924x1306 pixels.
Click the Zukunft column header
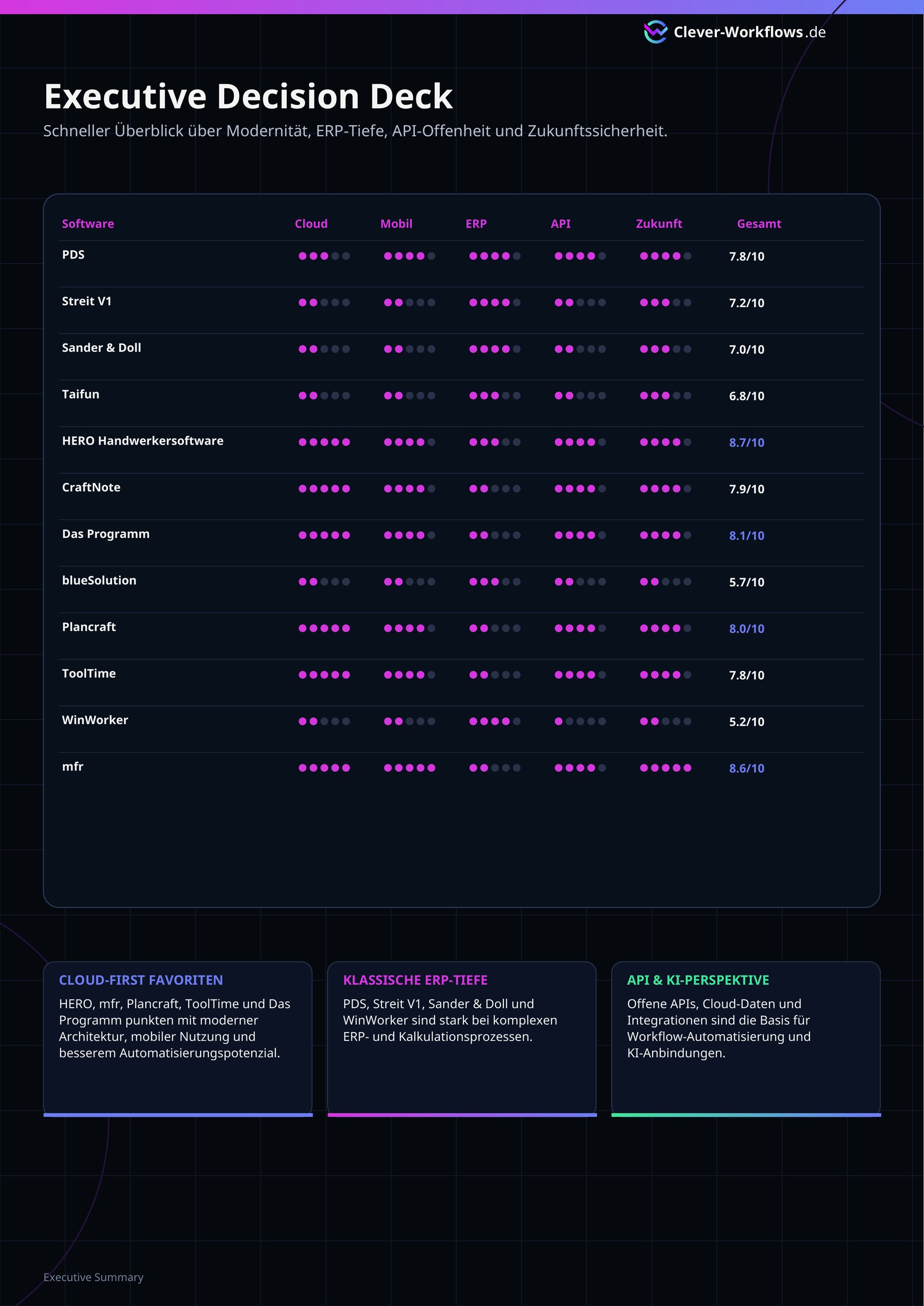(x=659, y=224)
